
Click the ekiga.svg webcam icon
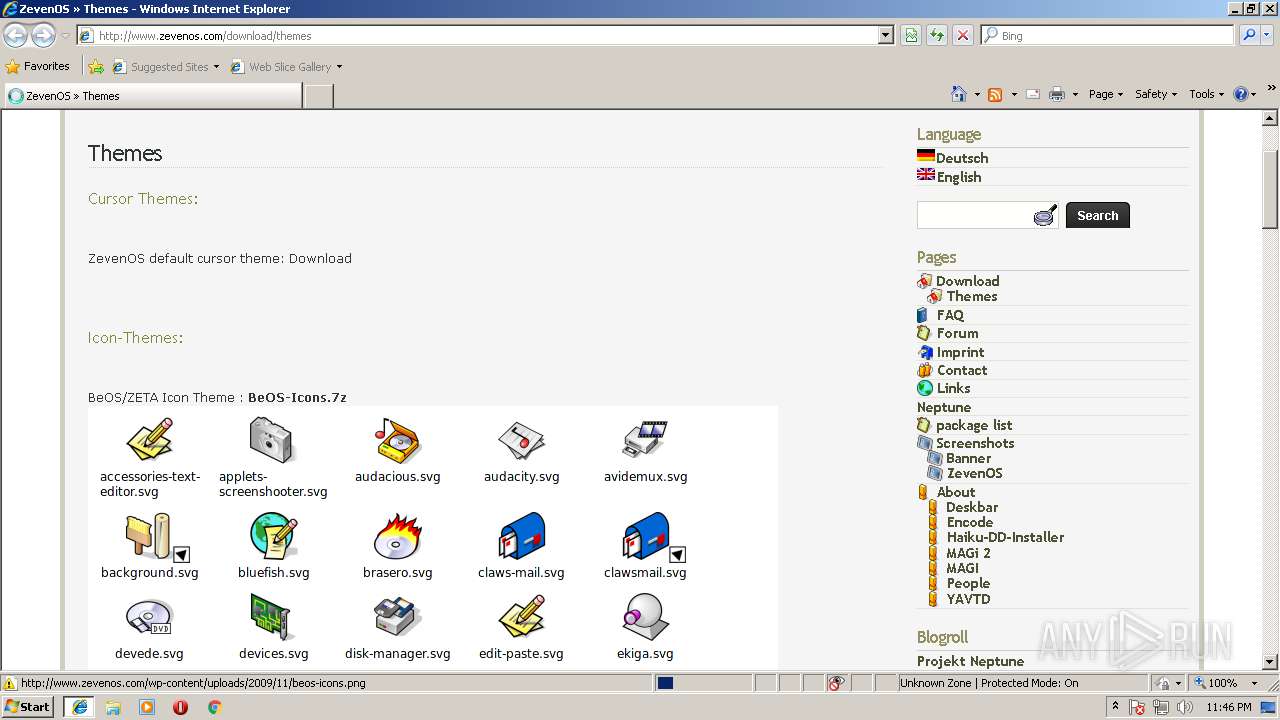coord(645,617)
